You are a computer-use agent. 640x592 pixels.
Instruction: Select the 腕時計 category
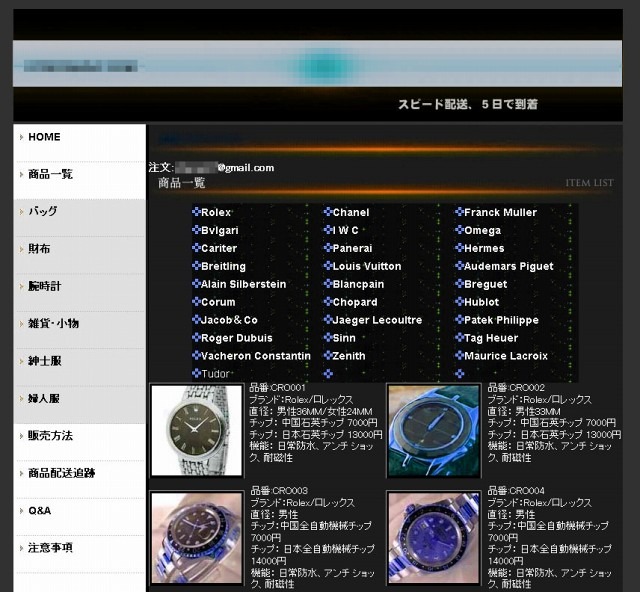[44, 286]
